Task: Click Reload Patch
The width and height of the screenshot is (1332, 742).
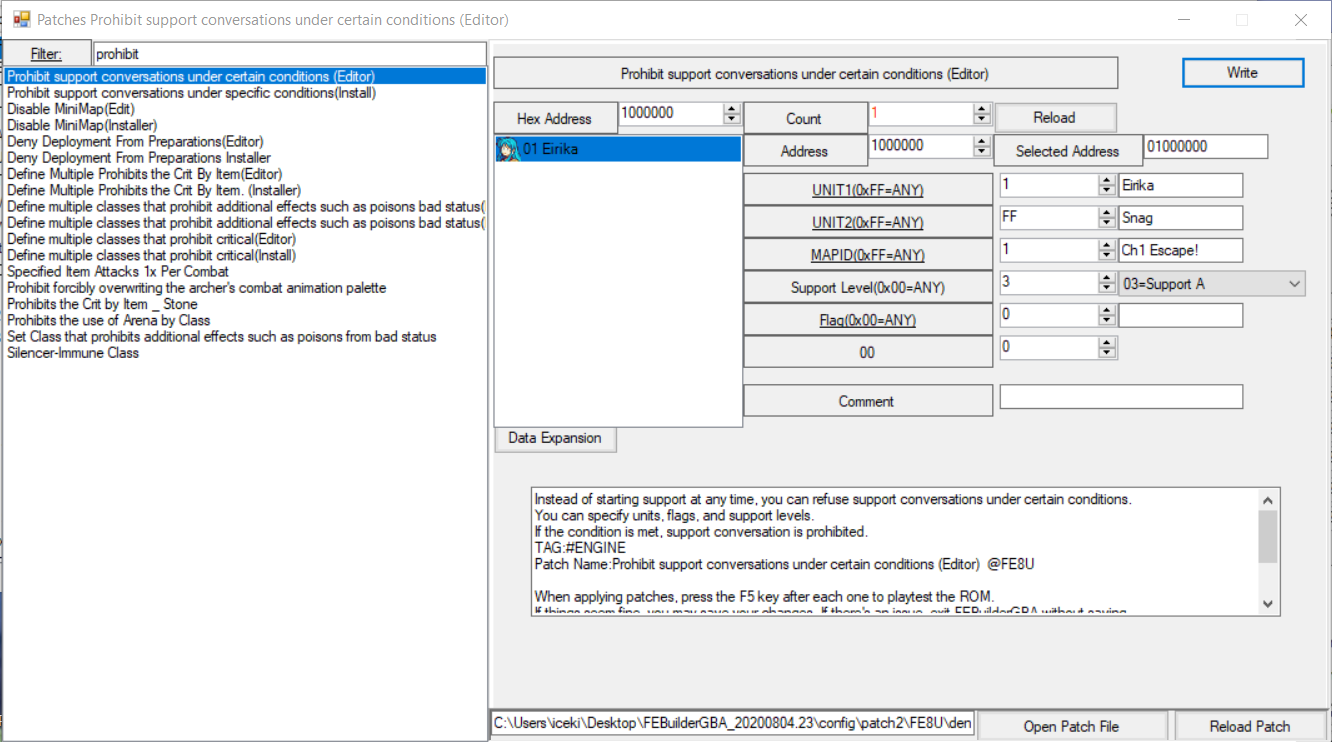Action: 1250,724
